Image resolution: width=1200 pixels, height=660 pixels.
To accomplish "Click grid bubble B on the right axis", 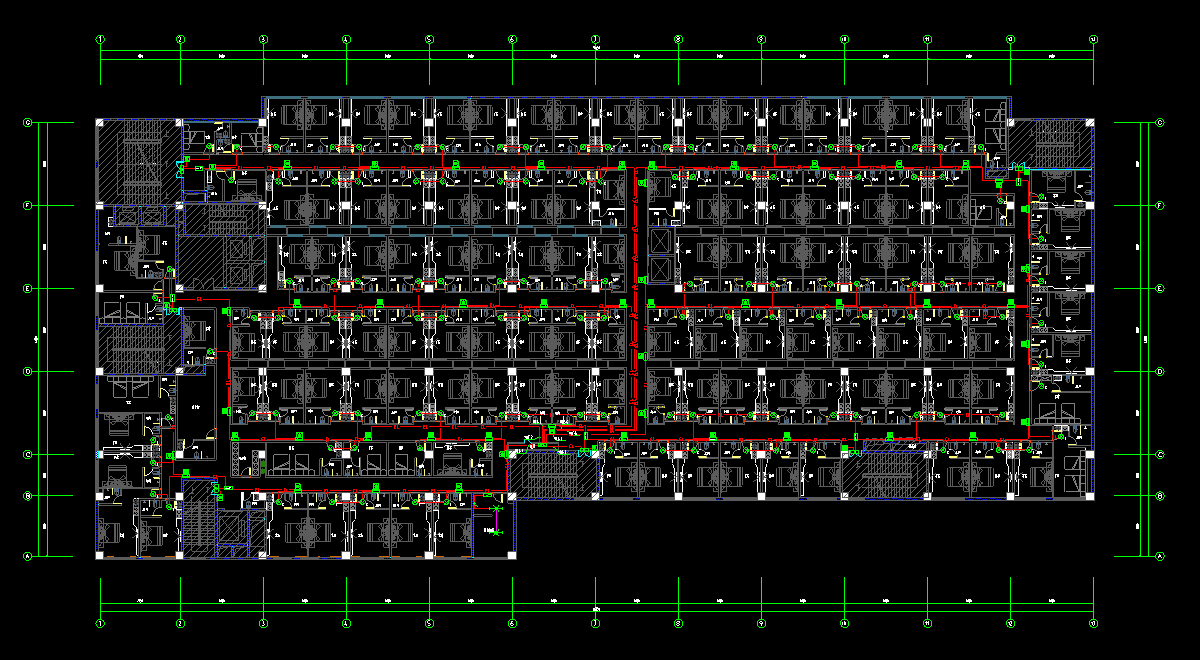I will tap(1160, 496).
